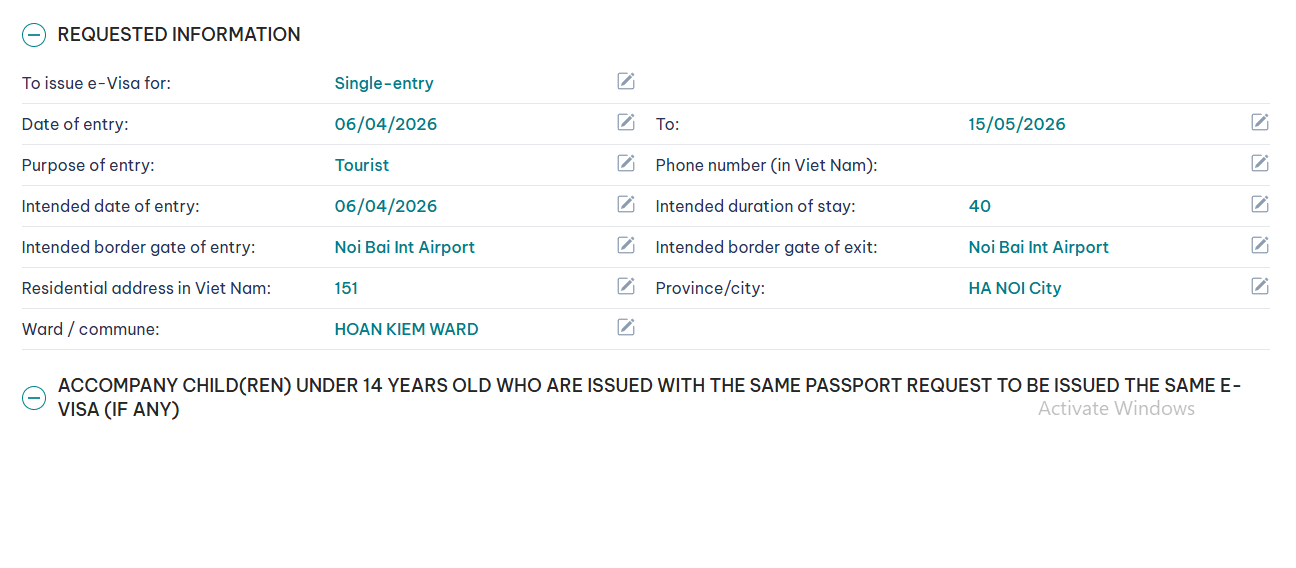Collapse the Accompany Children section

(34, 398)
